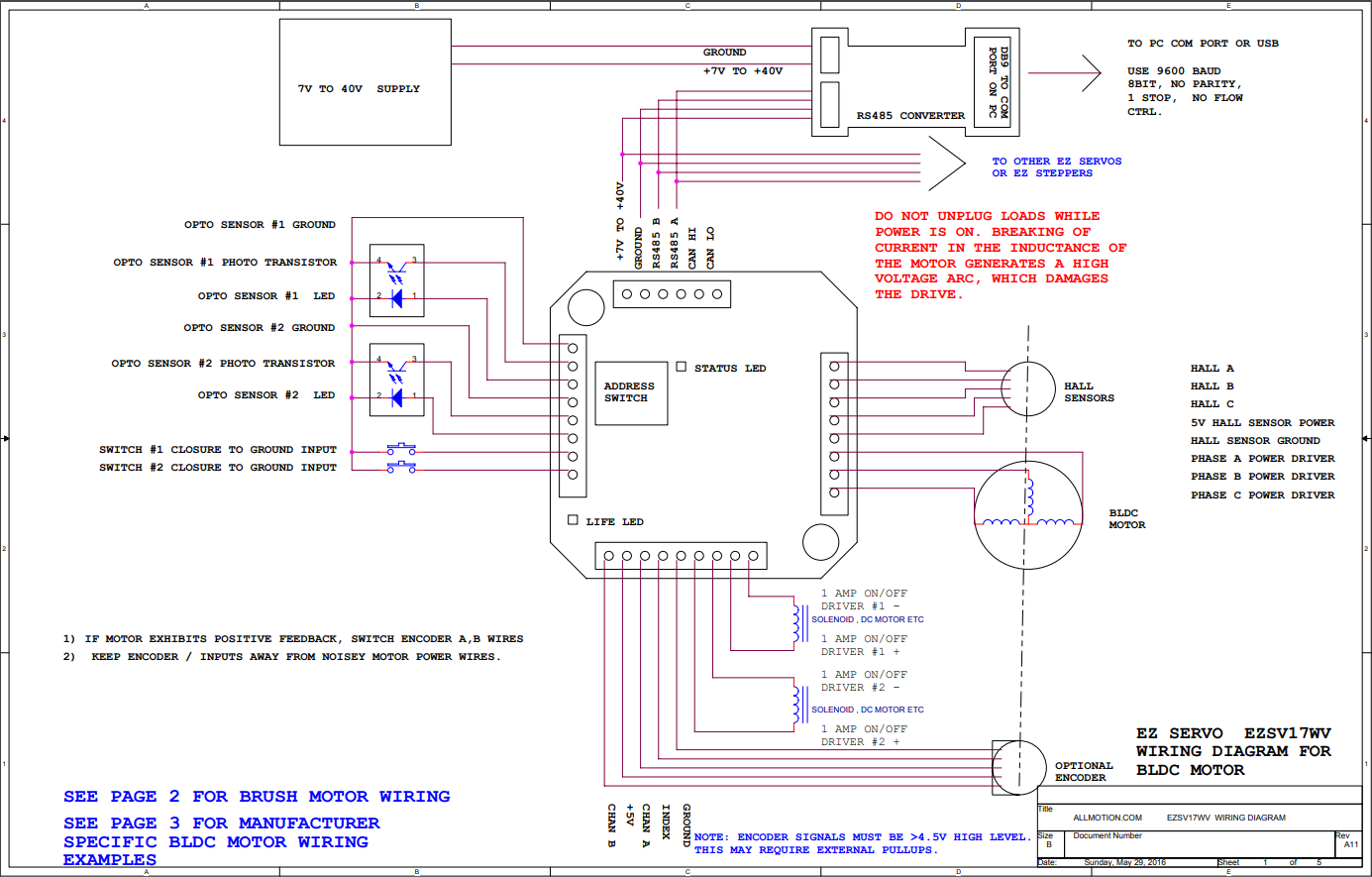Select PHASE C POWER DRIVER label
Screen dimensions: 1372x877
click(1263, 495)
